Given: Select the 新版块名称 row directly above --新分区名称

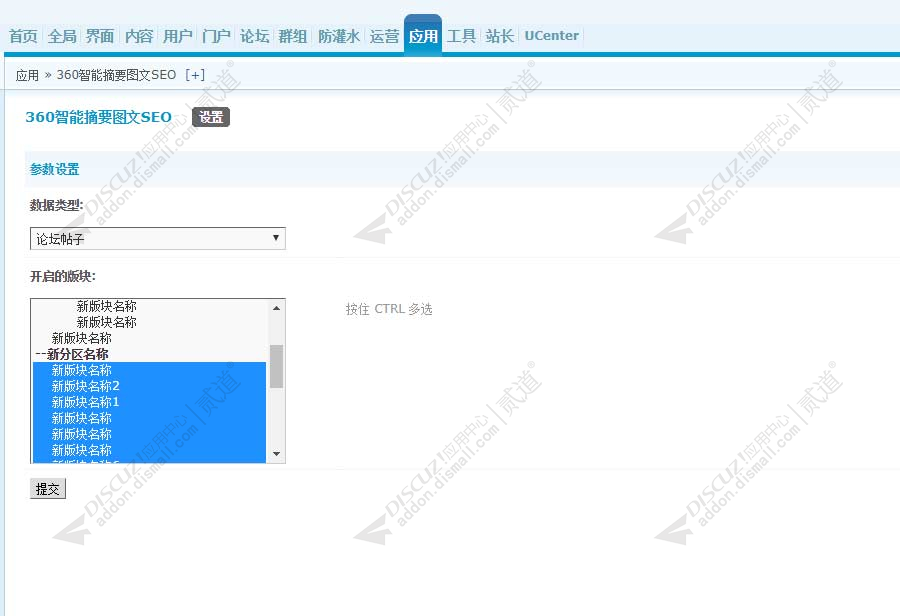Looking at the screenshot, I should [149, 338].
